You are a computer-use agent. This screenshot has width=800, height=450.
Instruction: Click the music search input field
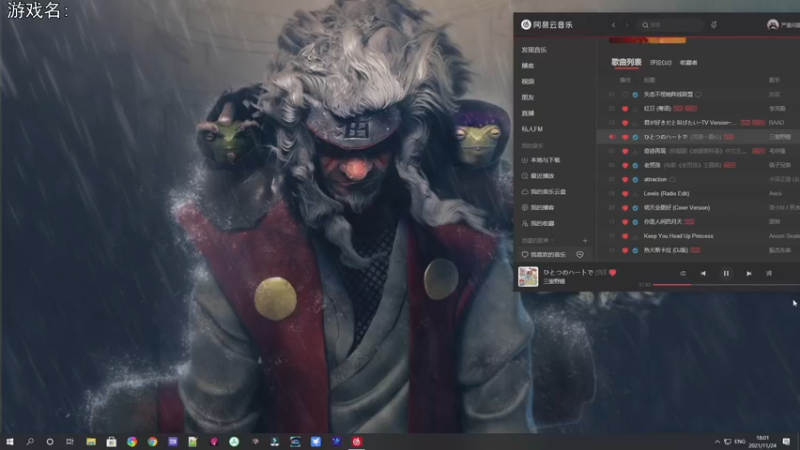670,24
